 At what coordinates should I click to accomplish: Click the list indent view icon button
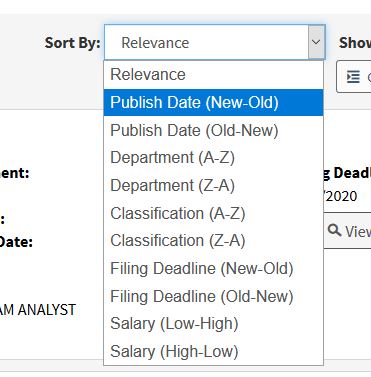354,77
